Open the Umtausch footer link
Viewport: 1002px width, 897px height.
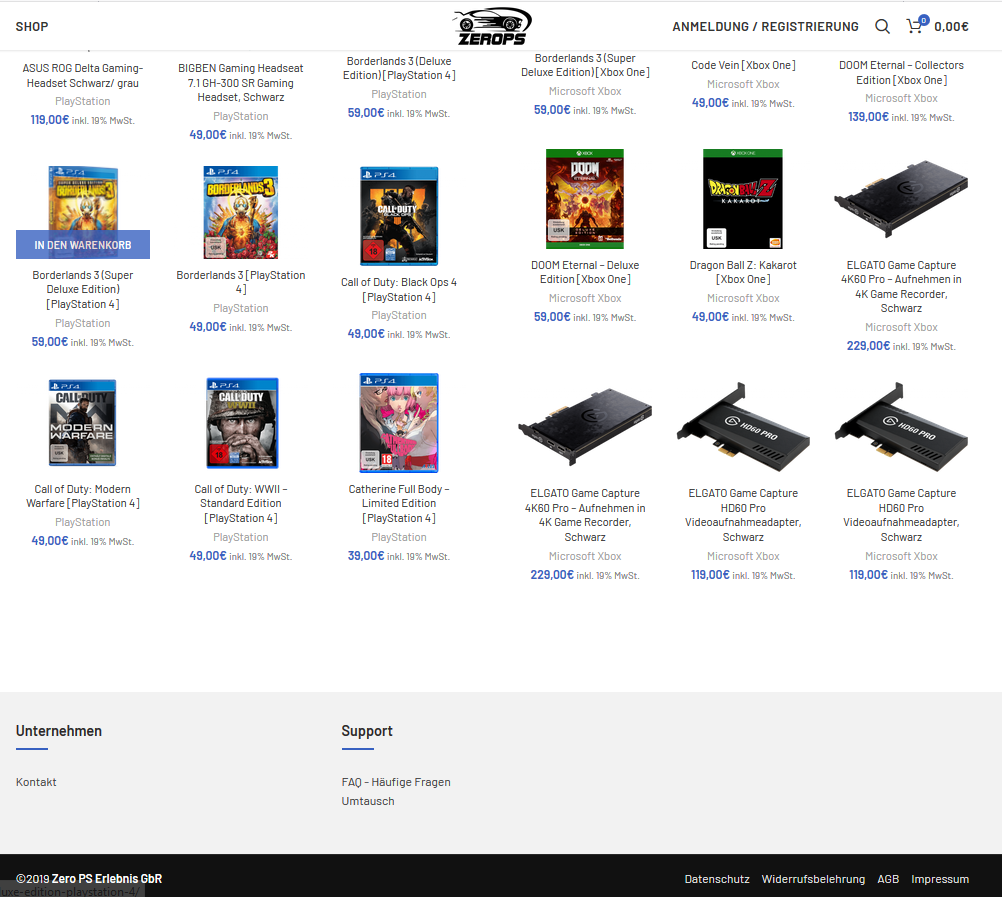coord(368,801)
